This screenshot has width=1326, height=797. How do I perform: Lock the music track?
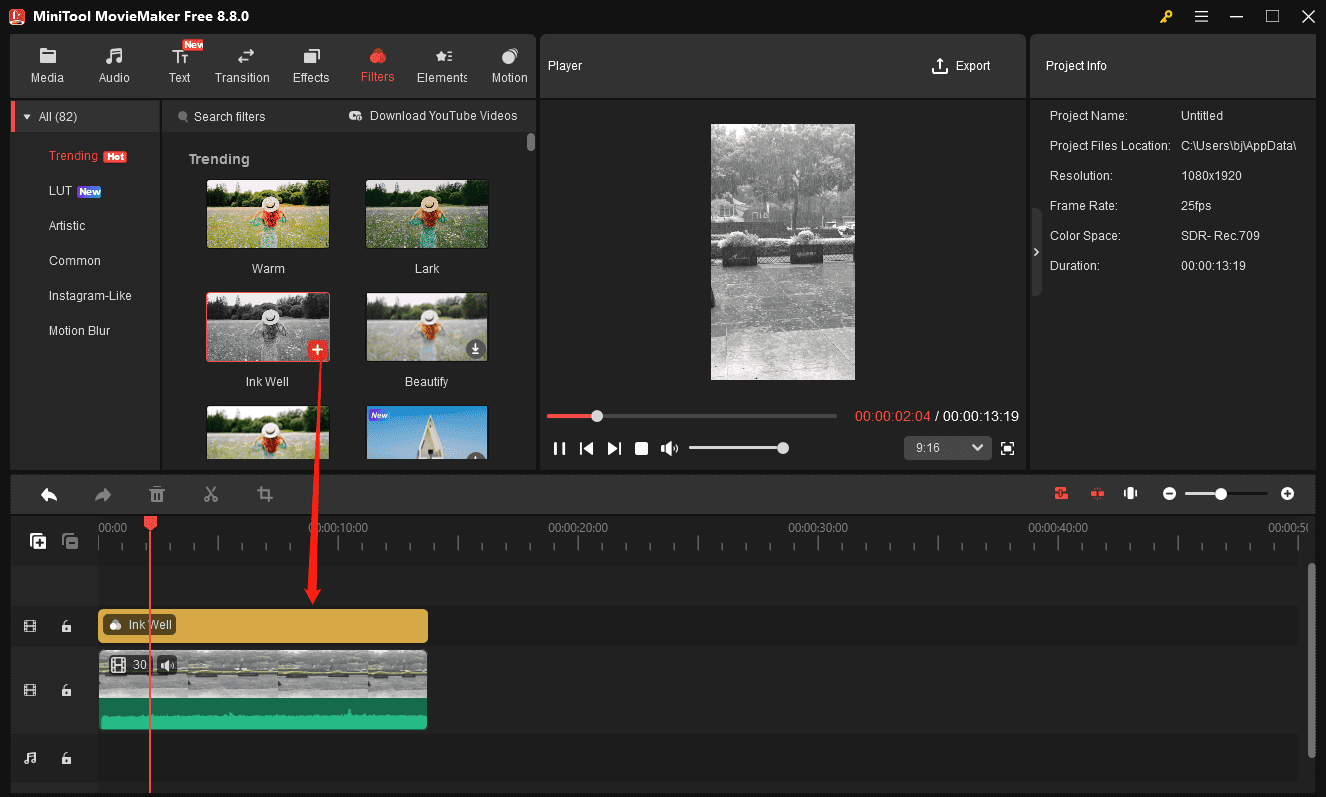click(66, 758)
